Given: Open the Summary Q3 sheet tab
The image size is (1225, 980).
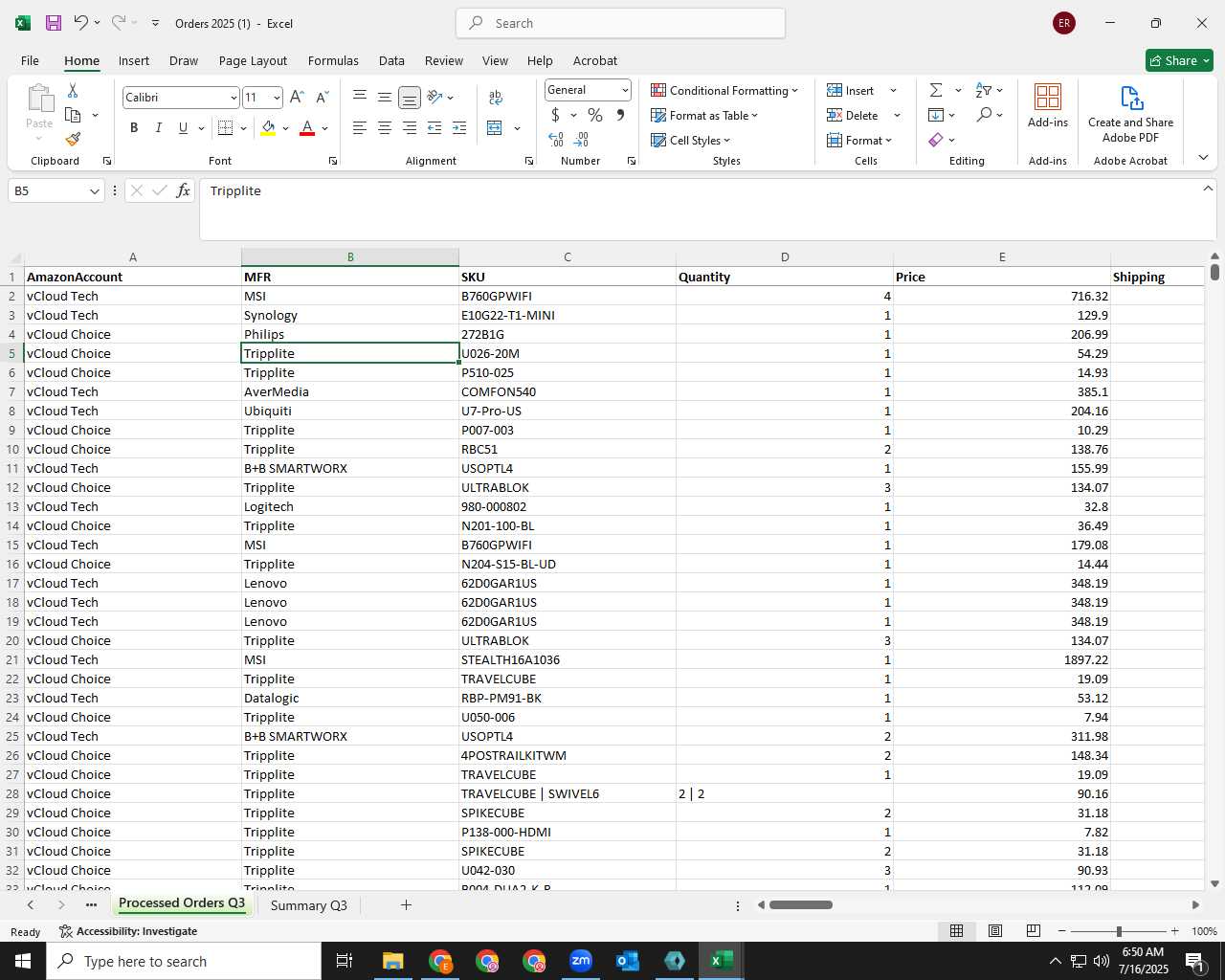Looking at the screenshot, I should pos(309,905).
